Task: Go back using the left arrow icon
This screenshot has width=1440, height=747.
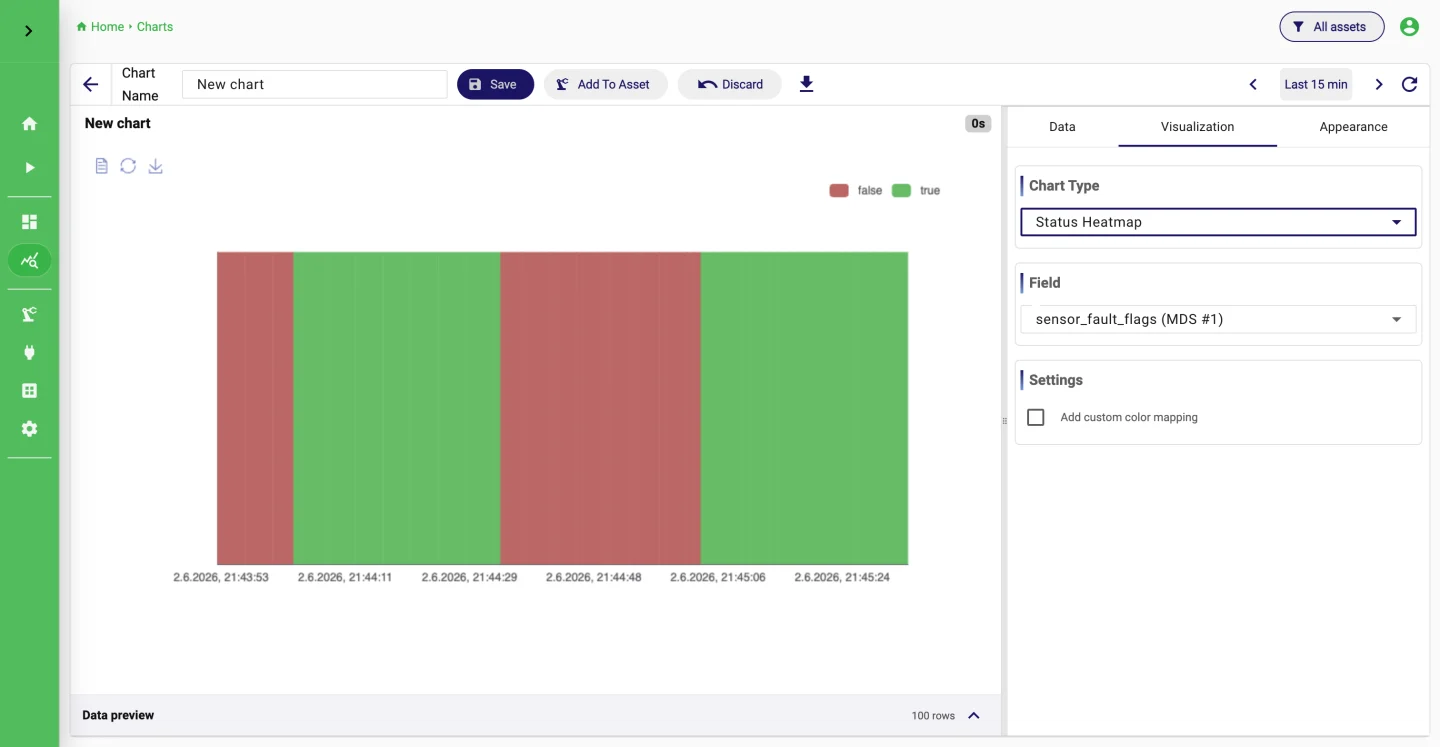Action: [x=91, y=84]
